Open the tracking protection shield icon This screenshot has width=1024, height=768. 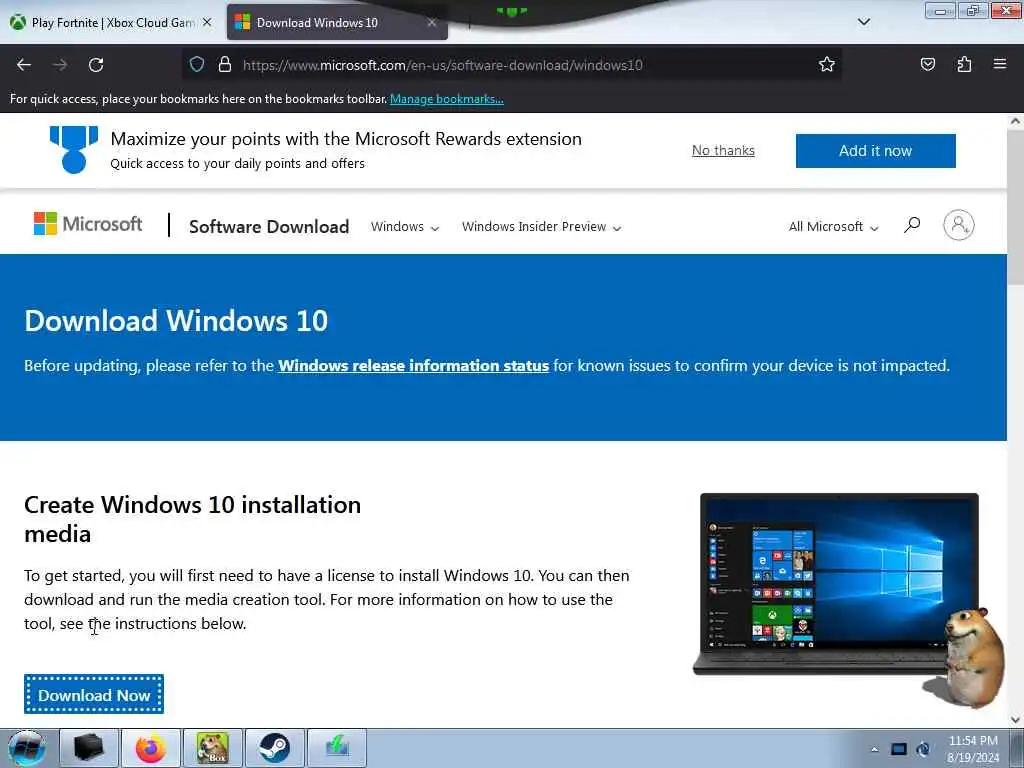[197, 64]
